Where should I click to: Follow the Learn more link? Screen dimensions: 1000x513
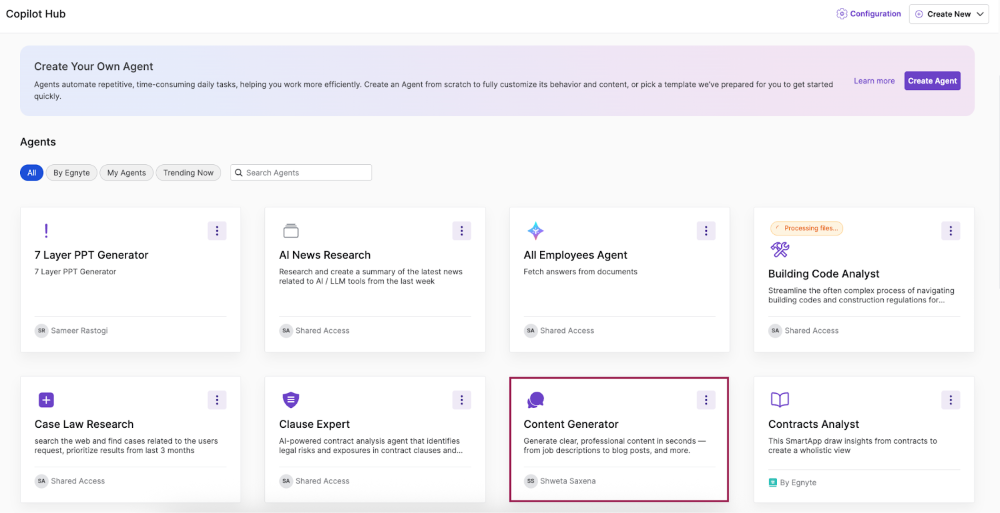pyautogui.click(x=874, y=81)
